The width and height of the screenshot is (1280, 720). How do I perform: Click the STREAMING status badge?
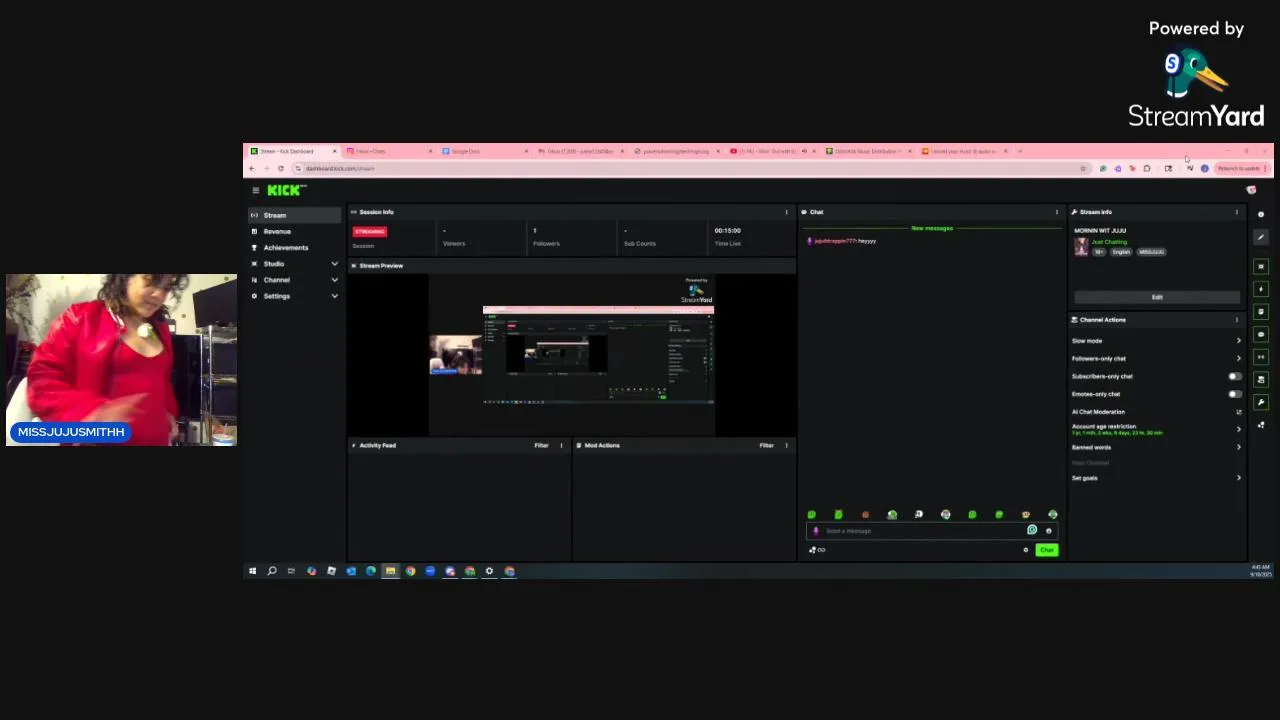point(369,231)
